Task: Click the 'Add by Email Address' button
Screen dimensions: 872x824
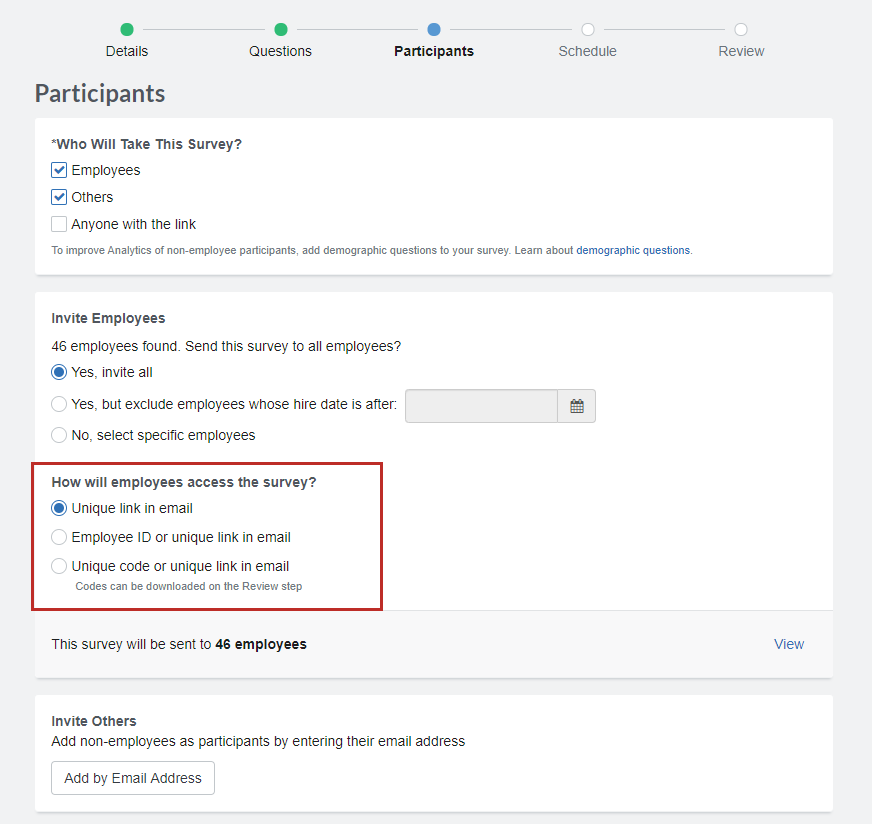Action: click(x=132, y=777)
